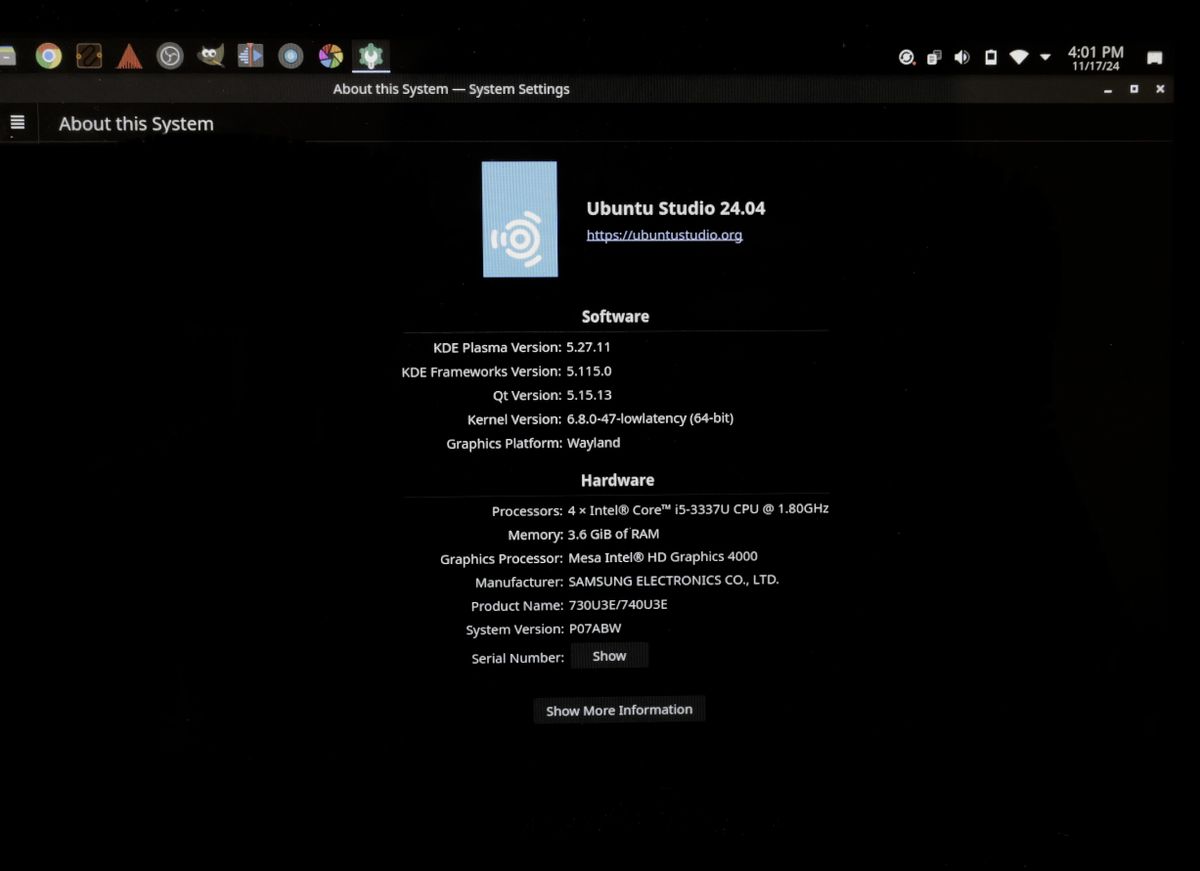
Task: Check the battery status tray icon
Action: 990,57
